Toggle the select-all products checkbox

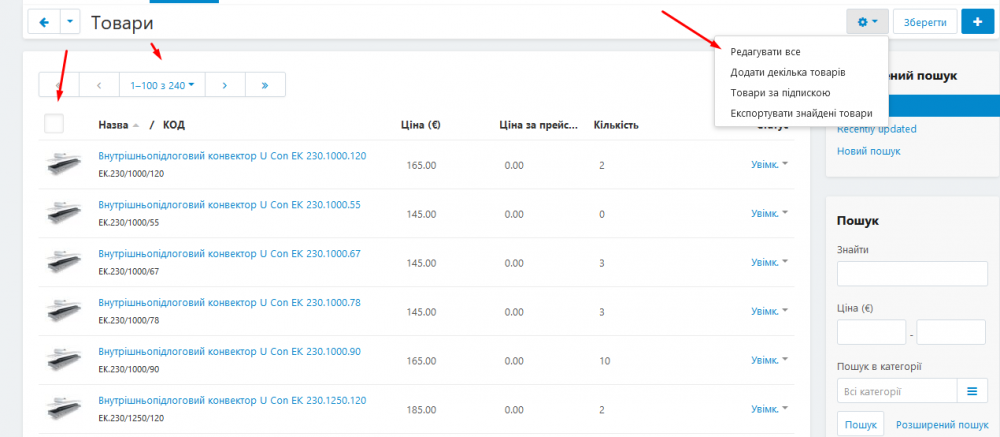[54, 124]
